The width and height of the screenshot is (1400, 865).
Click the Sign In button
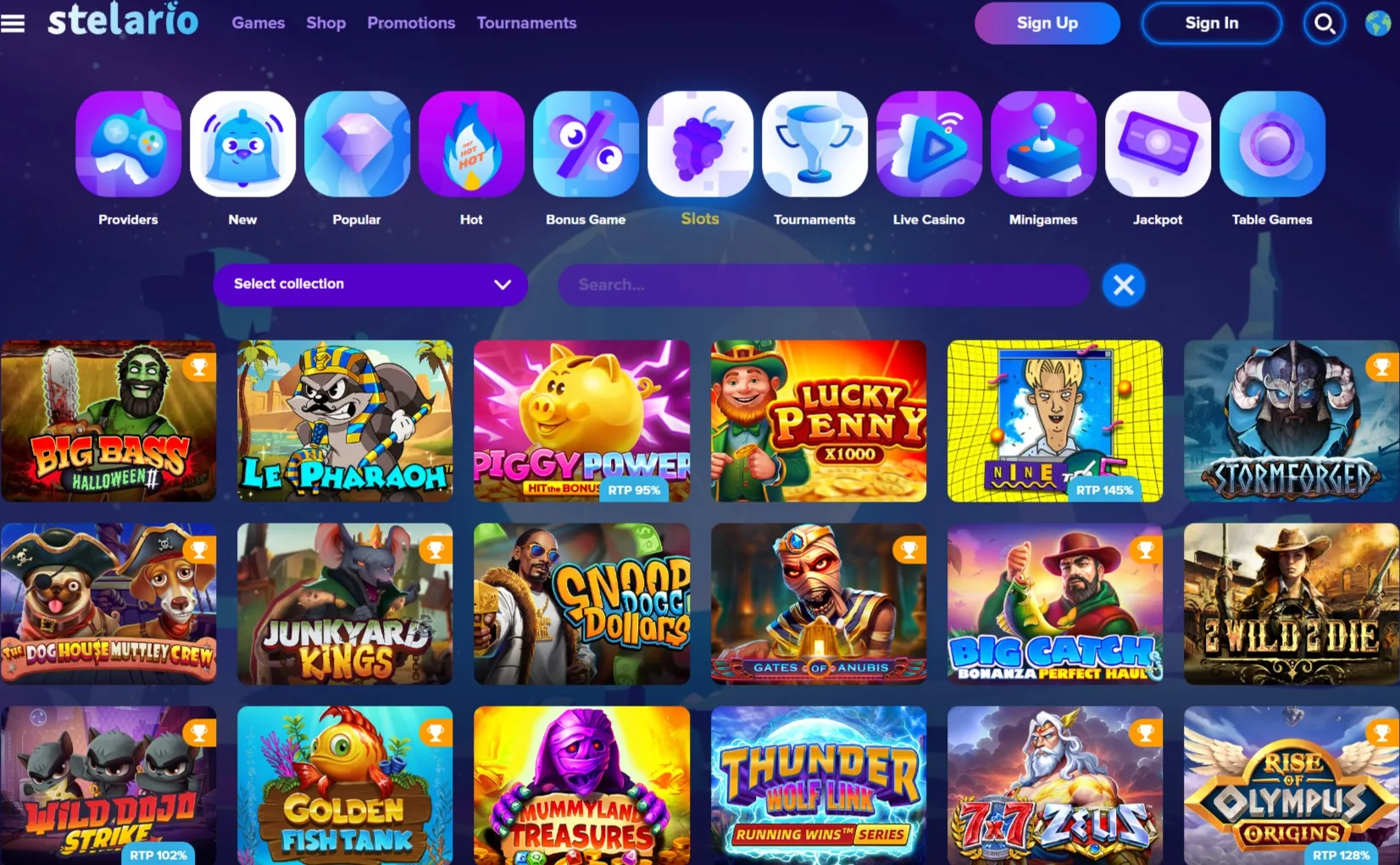(x=1212, y=23)
